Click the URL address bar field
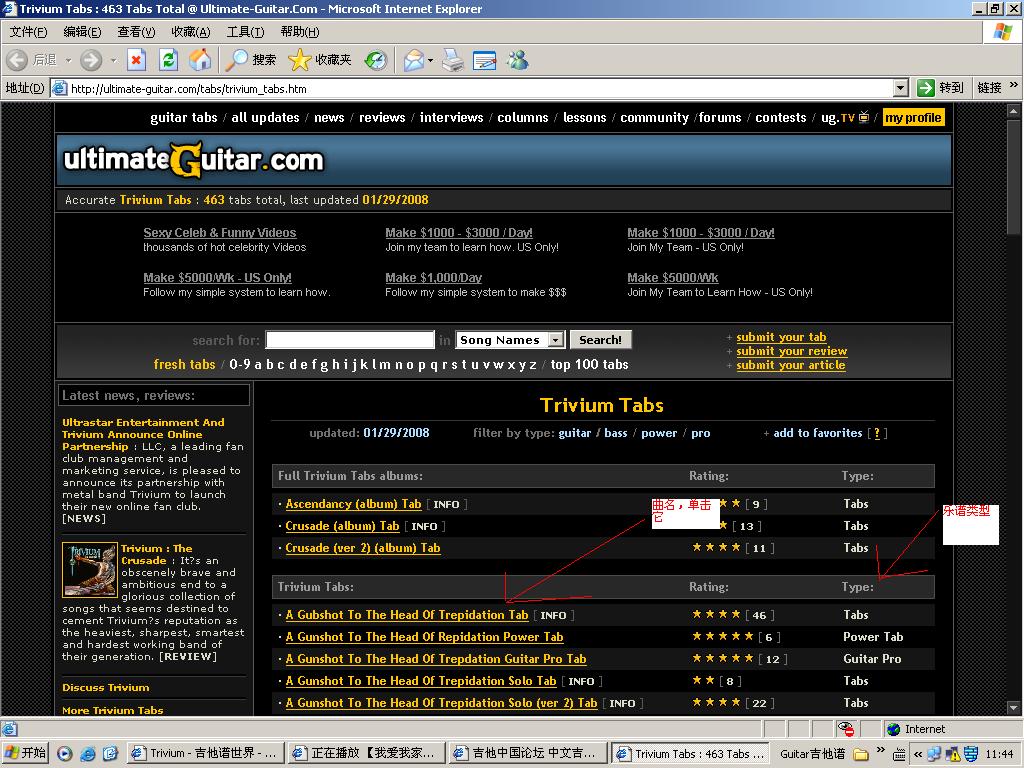The image size is (1024, 768). (480, 88)
